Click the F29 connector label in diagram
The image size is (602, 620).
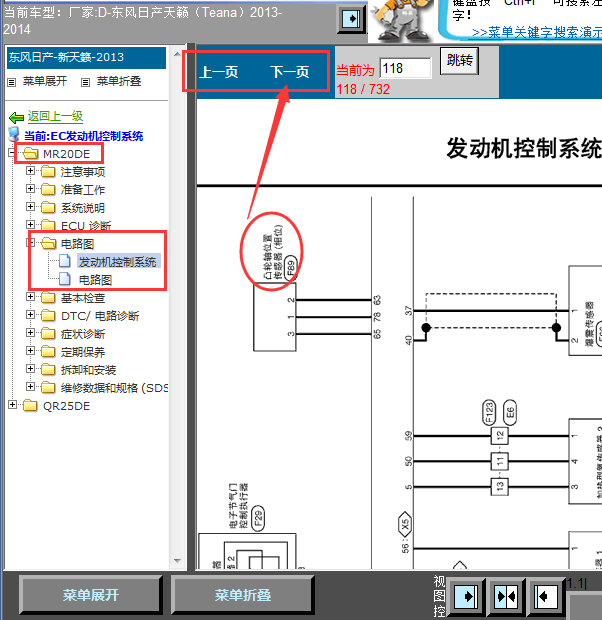(258, 518)
